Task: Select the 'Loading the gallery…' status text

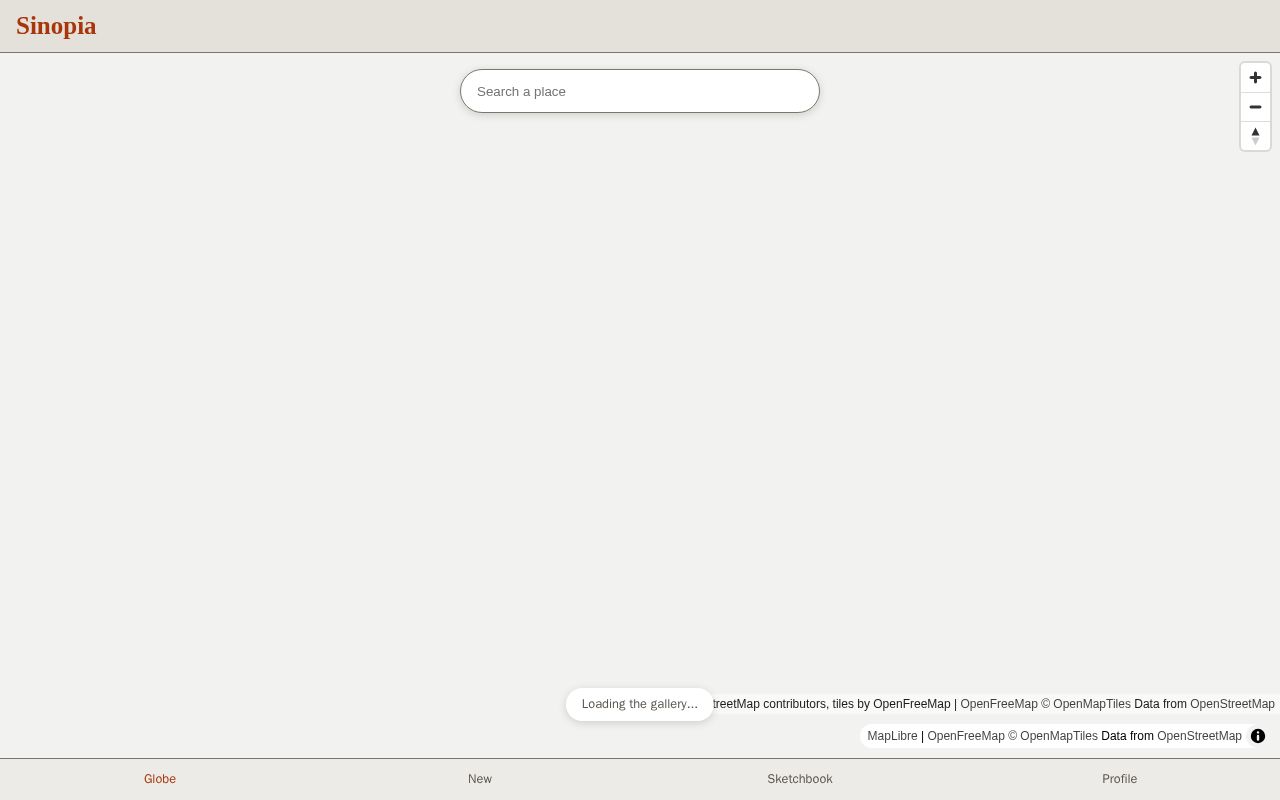Action: pos(640,704)
